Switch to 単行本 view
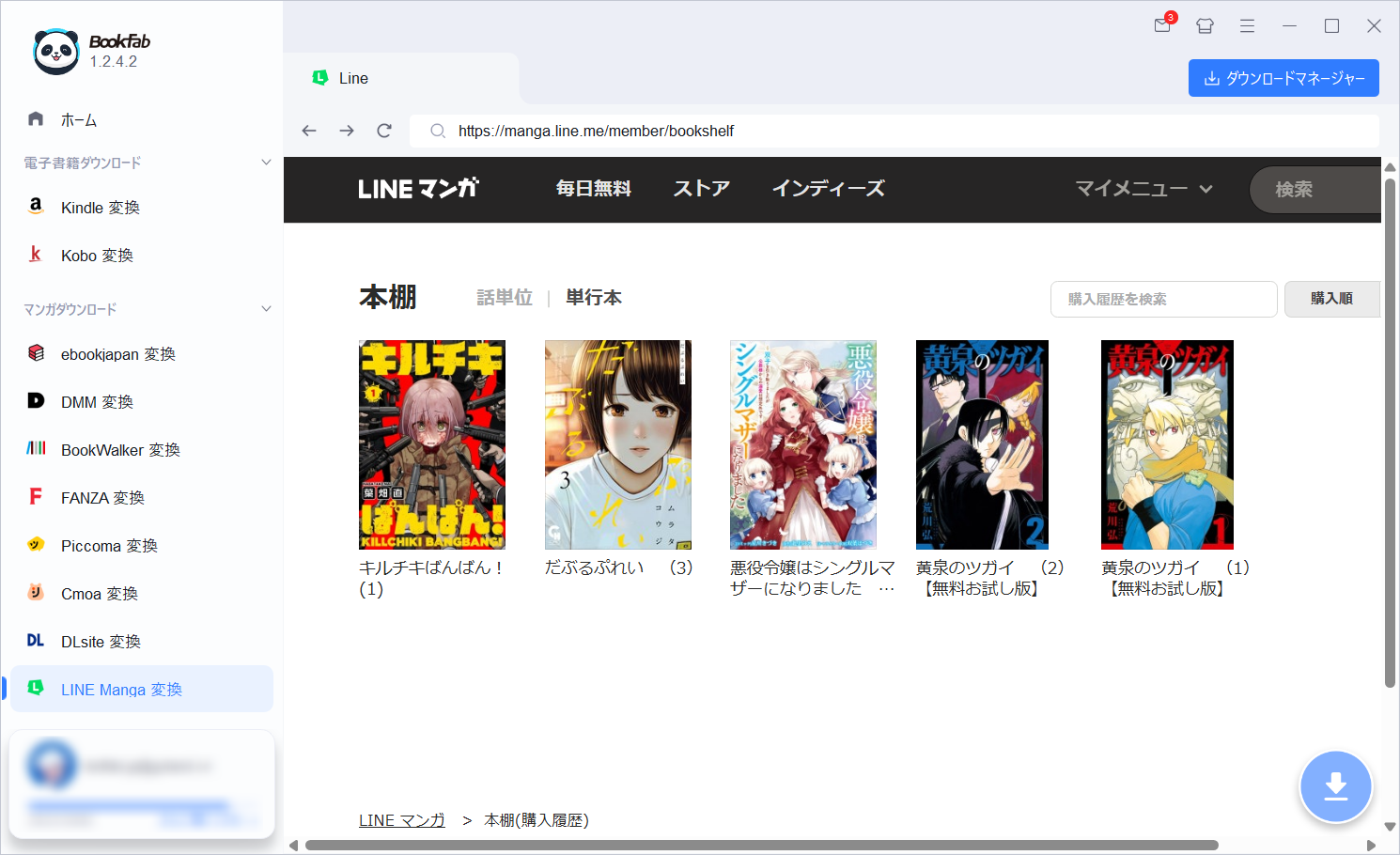1400x855 pixels. pos(594,298)
